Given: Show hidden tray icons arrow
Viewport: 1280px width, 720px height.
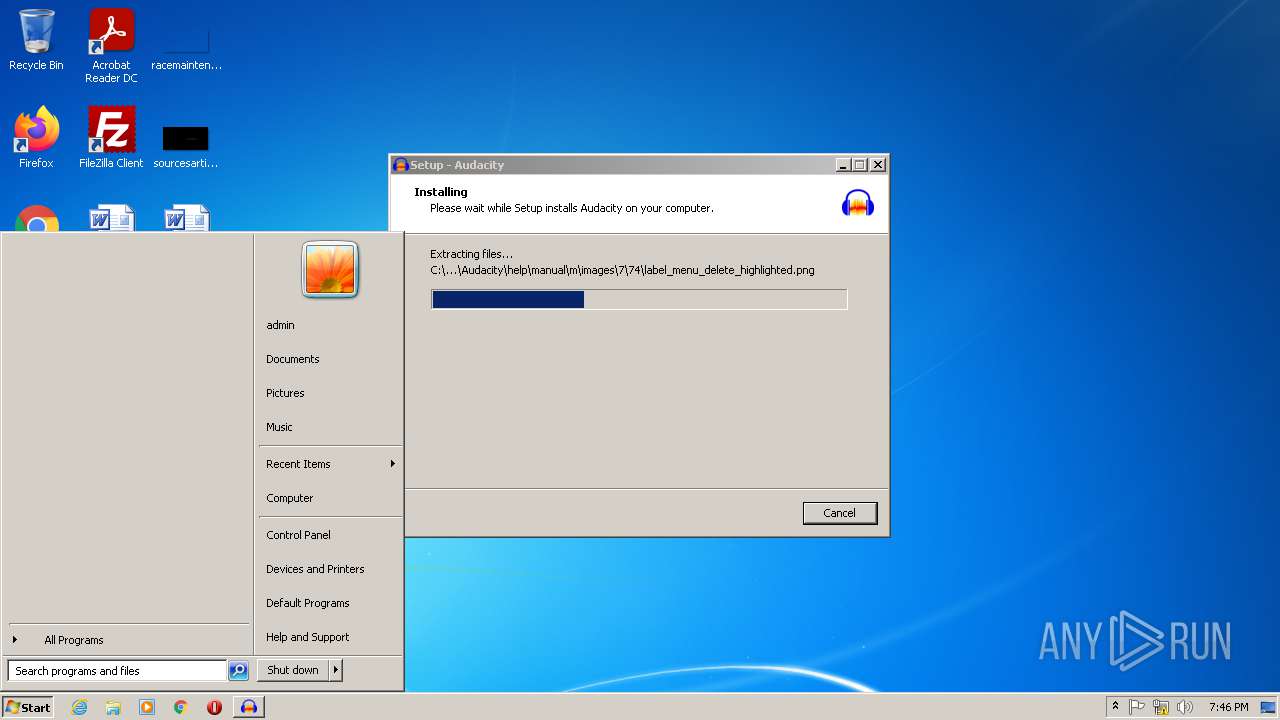Looking at the screenshot, I should click(1115, 706).
